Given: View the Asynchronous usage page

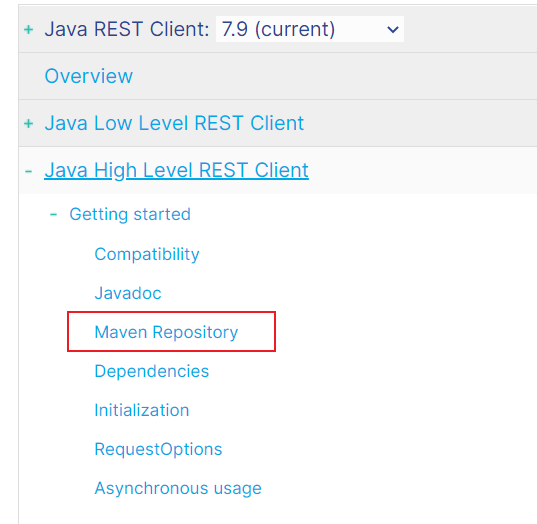Looking at the screenshot, I should (178, 488).
